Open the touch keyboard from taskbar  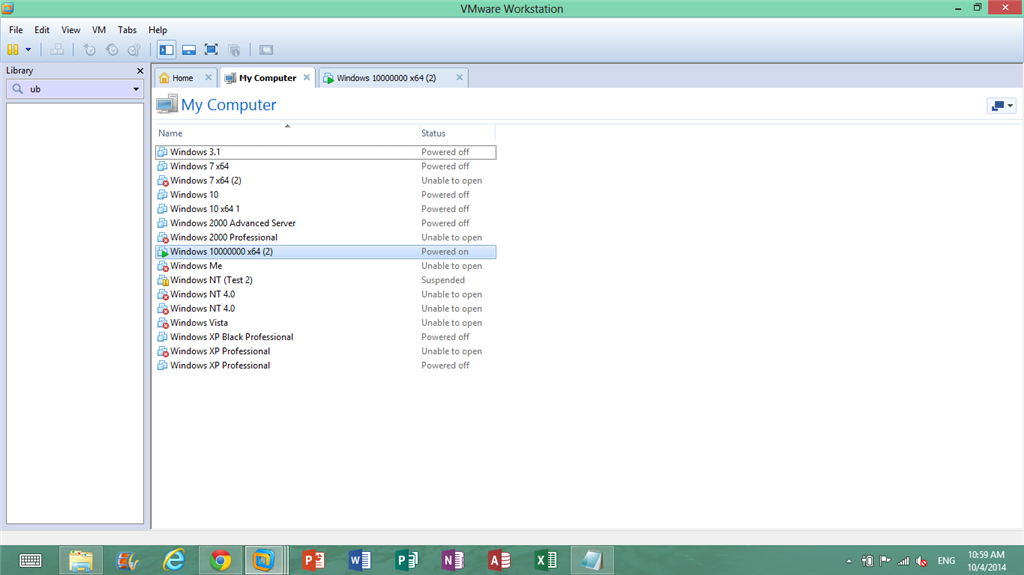coord(30,560)
